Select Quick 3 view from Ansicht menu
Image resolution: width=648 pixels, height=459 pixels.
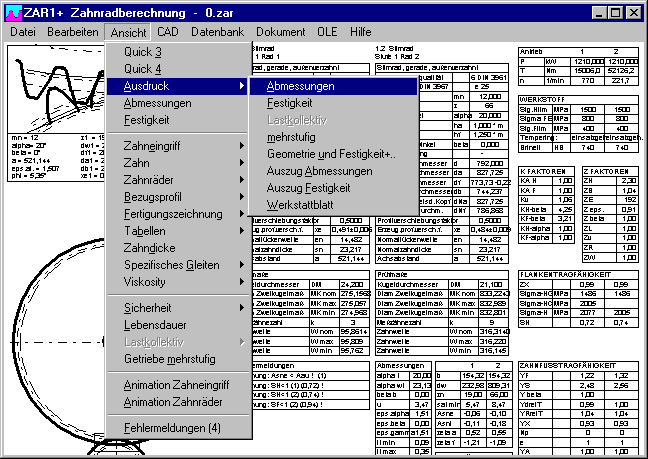pos(143,51)
